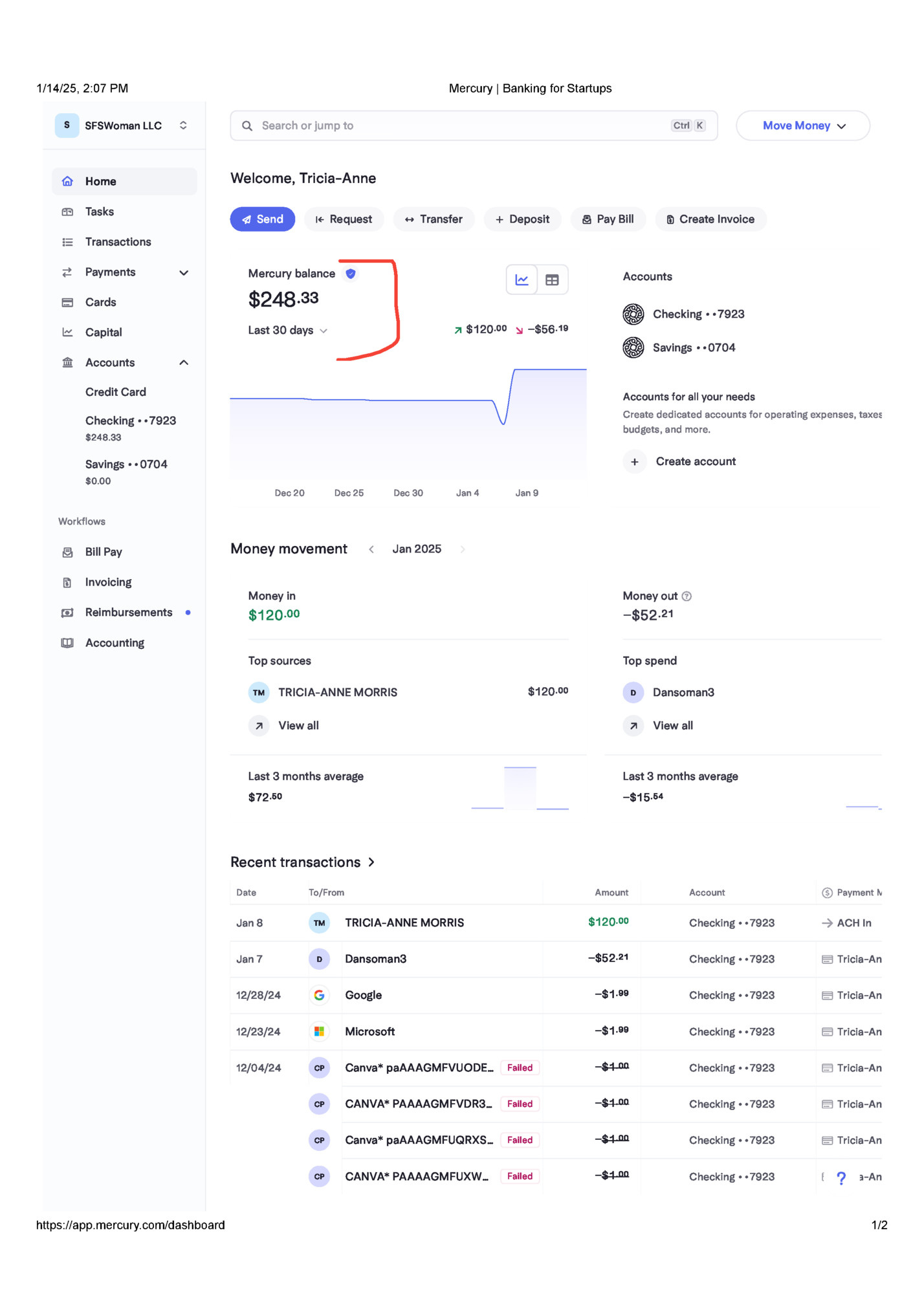
Task: Open Recent transactions full list chevron
Action: click(371, 862)
